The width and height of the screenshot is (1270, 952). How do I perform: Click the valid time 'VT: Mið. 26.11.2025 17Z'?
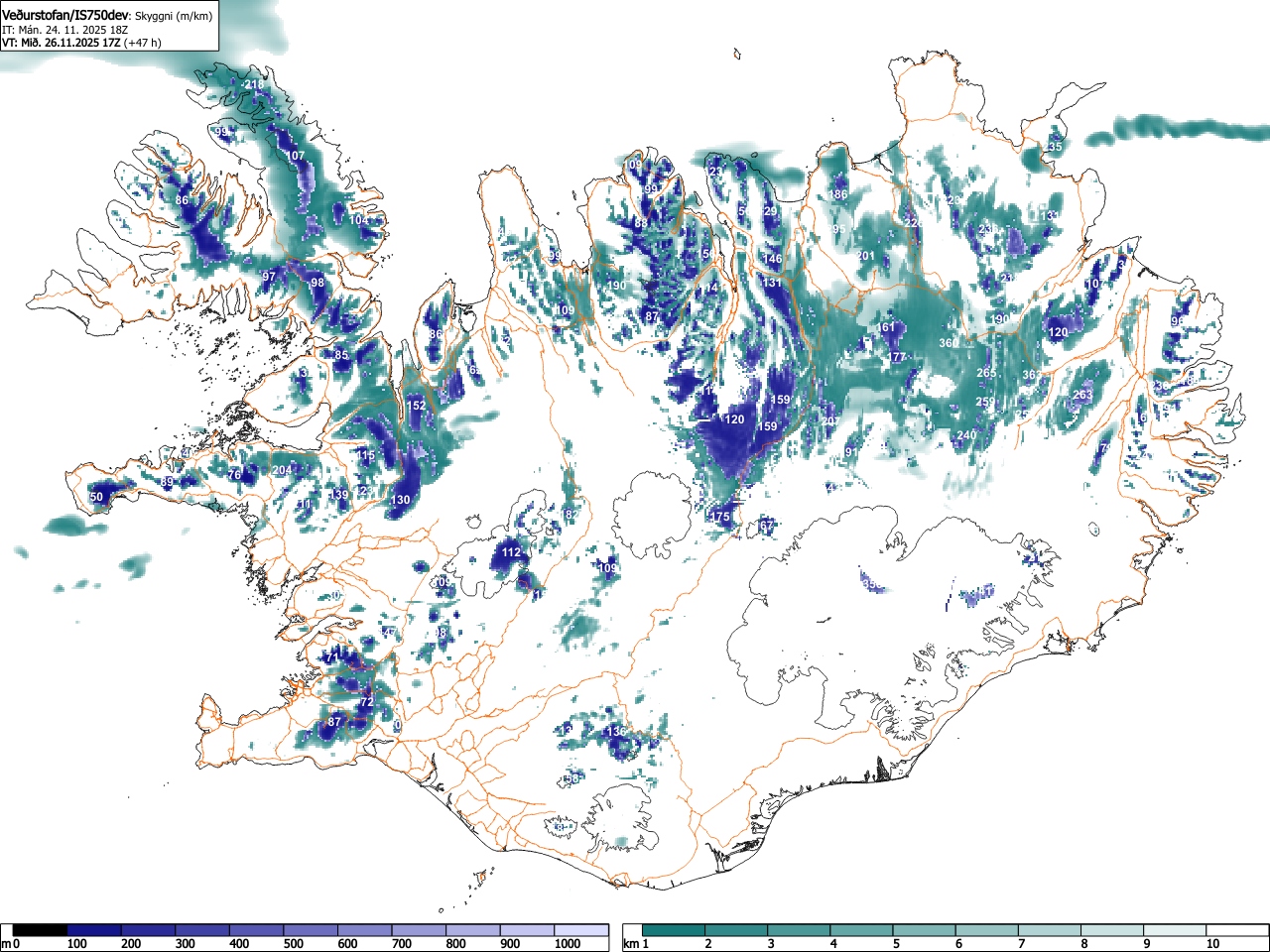coord(63,43)
